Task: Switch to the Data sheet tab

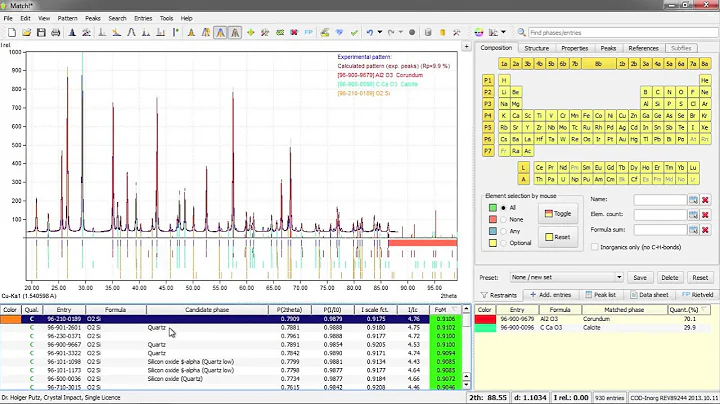Action: pyautogui.click(x=649, y=295)
